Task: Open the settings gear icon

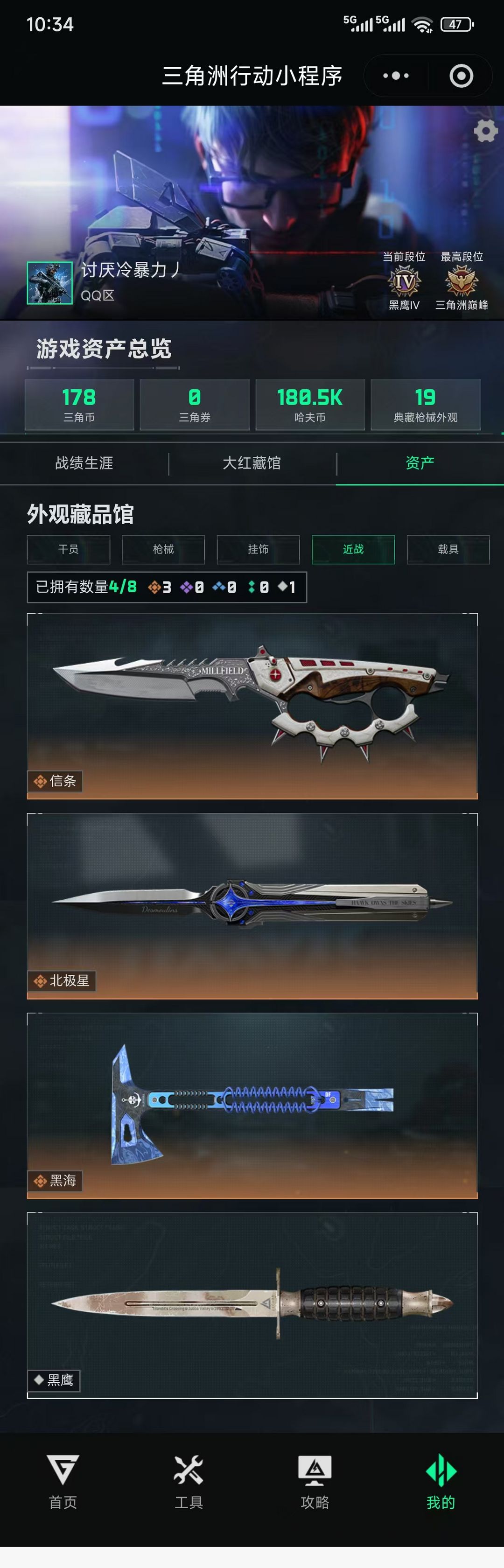Action: click(x=485, y=131)
